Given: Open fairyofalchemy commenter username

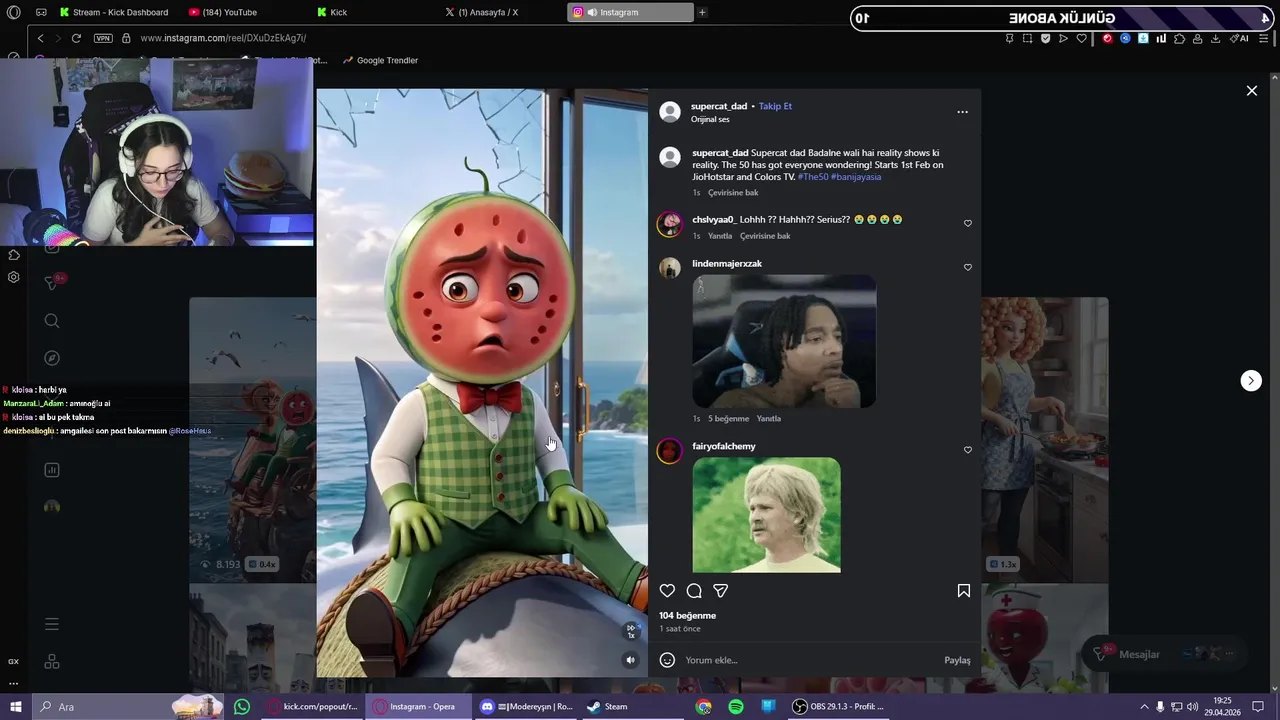Looking at the screenshot, I should [x=724, y=446].
